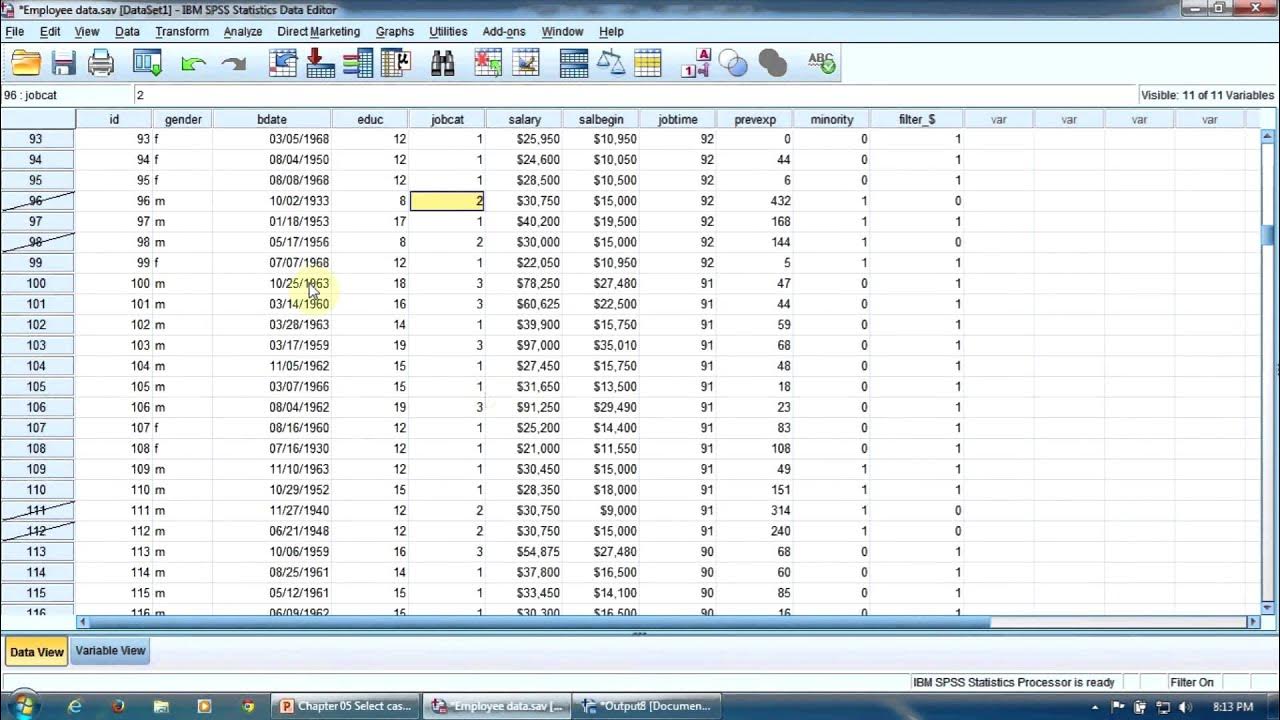Click the green Undo arrow
Viewport: 1280px width, 720px height.
(193, 65)
